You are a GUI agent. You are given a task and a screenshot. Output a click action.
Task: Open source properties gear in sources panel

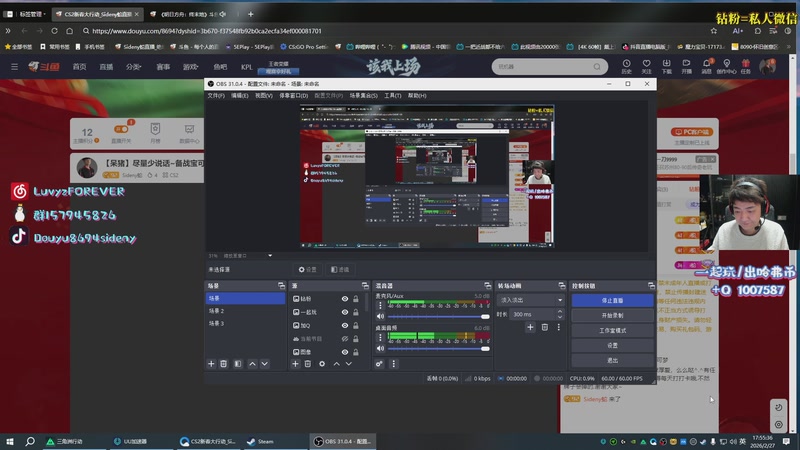point(322,364)
